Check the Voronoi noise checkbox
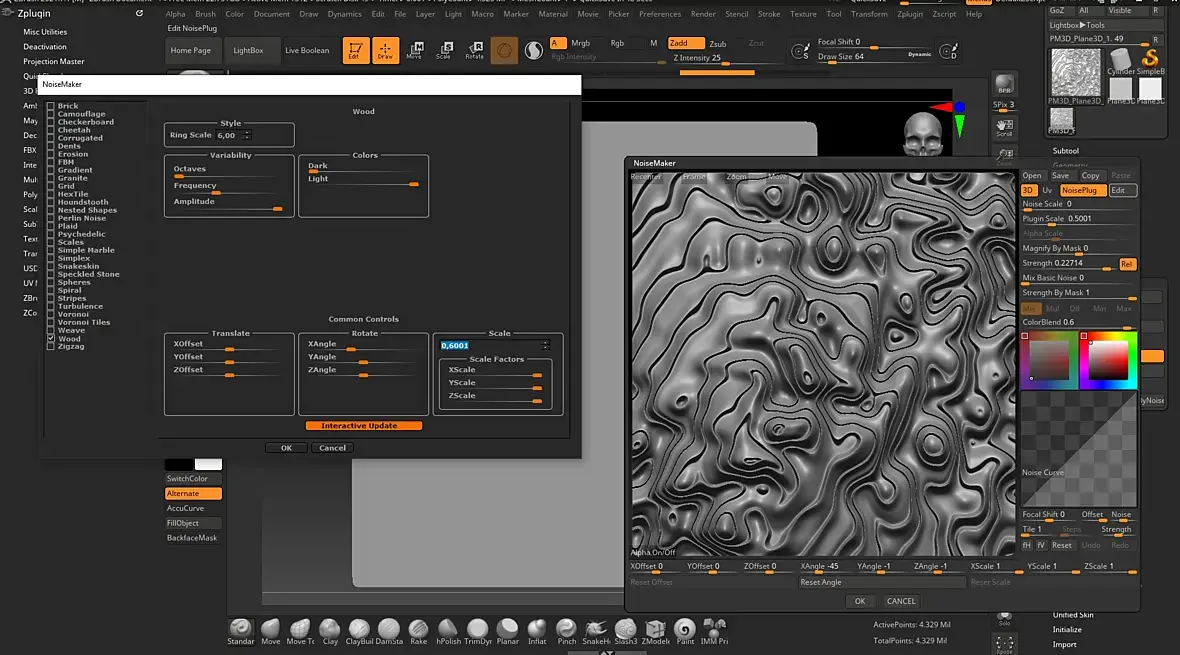 point(51,314)
